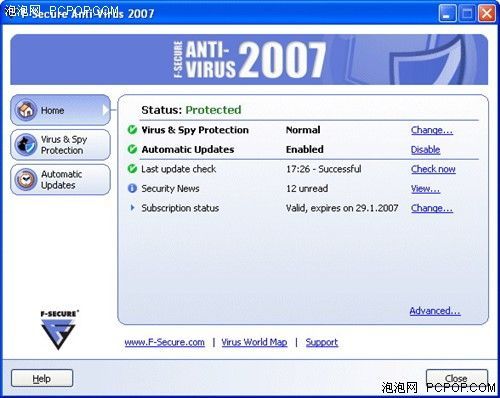Click the Check now link
Viewport: 500px width, 398px height.
pyautogui.click(x=433, y=169)
